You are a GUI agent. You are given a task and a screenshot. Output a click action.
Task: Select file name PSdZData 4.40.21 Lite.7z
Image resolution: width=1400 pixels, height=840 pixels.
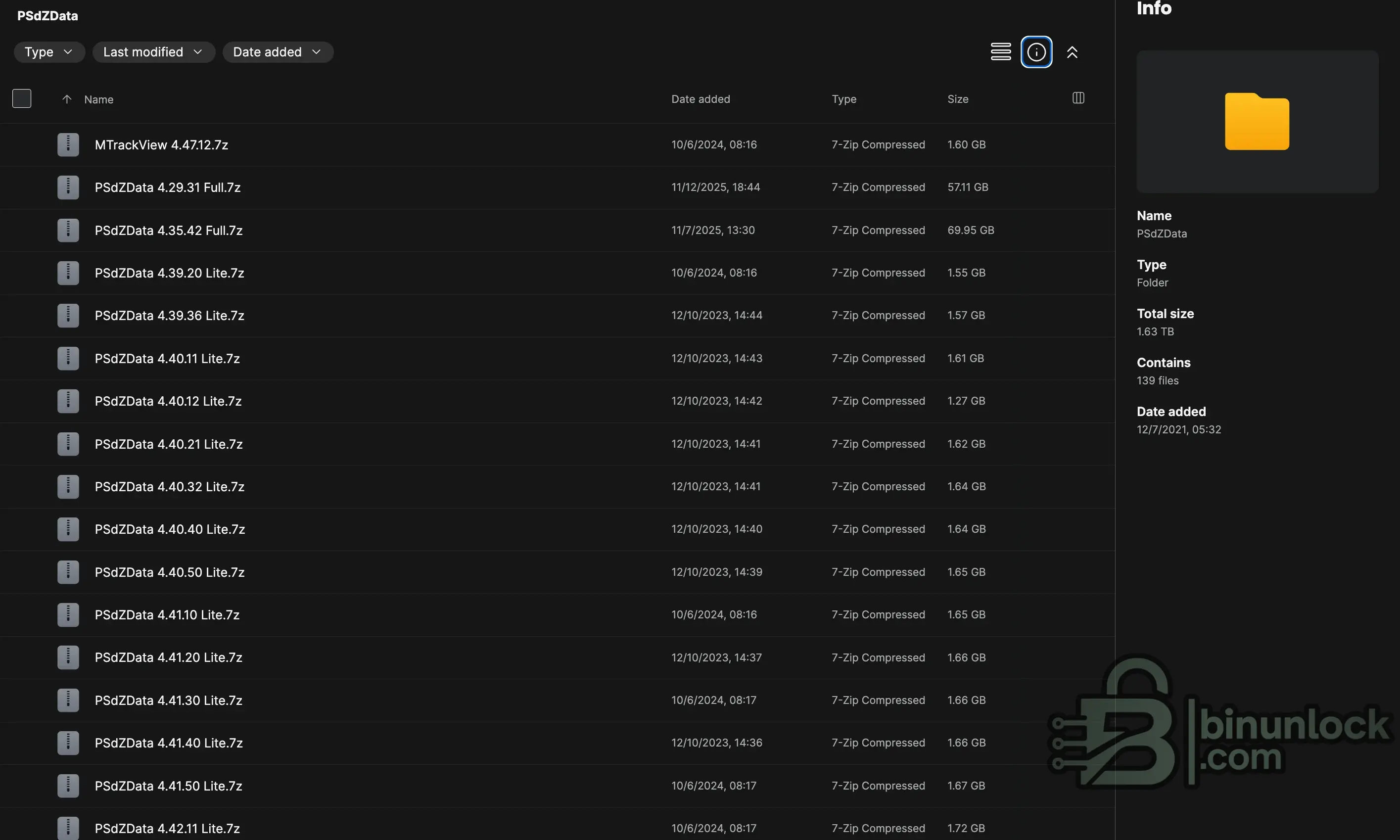click(x=169, y=444)
